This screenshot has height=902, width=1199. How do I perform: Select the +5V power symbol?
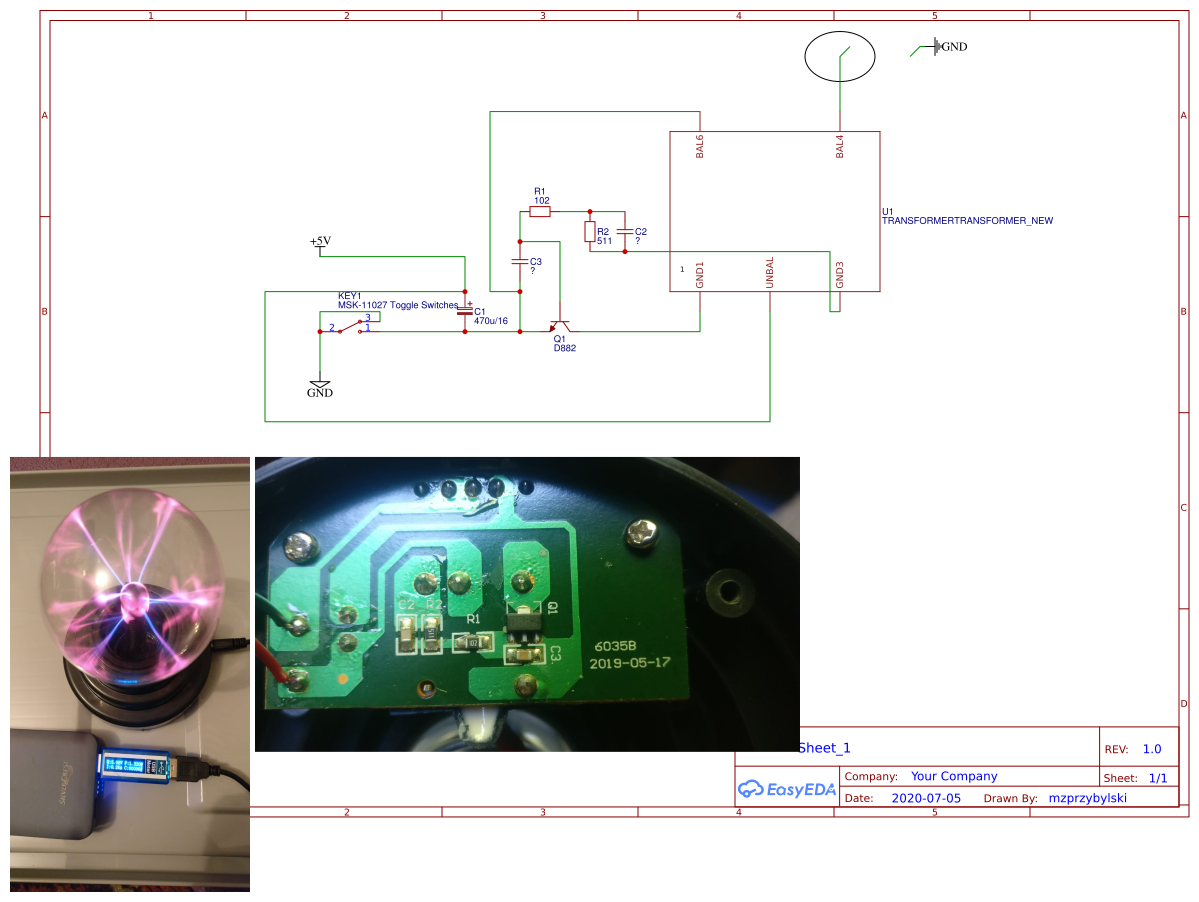coord(320,245)
